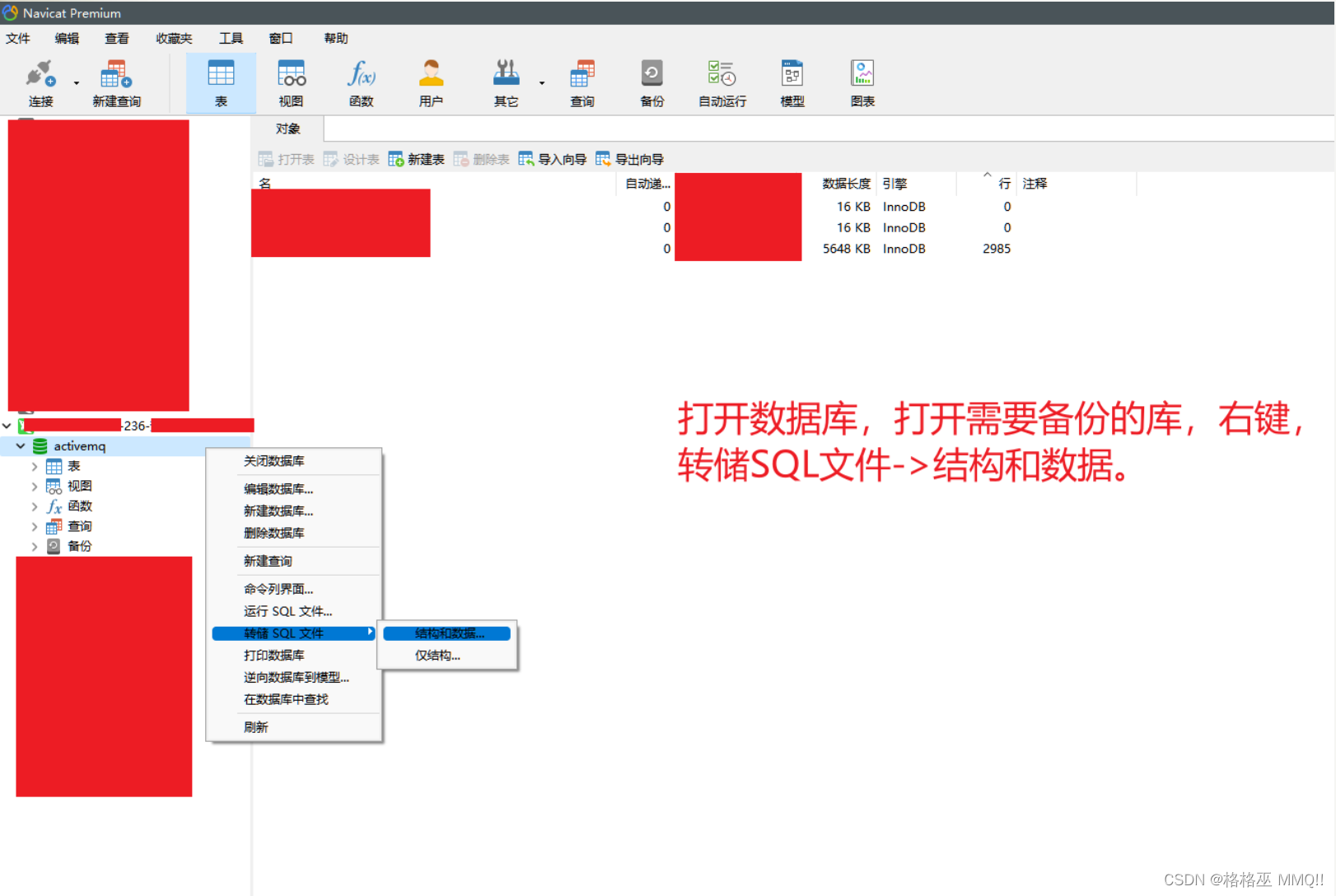
Task: Click 设计表 (Design Table) button
Action: click(x=351, y=159)
